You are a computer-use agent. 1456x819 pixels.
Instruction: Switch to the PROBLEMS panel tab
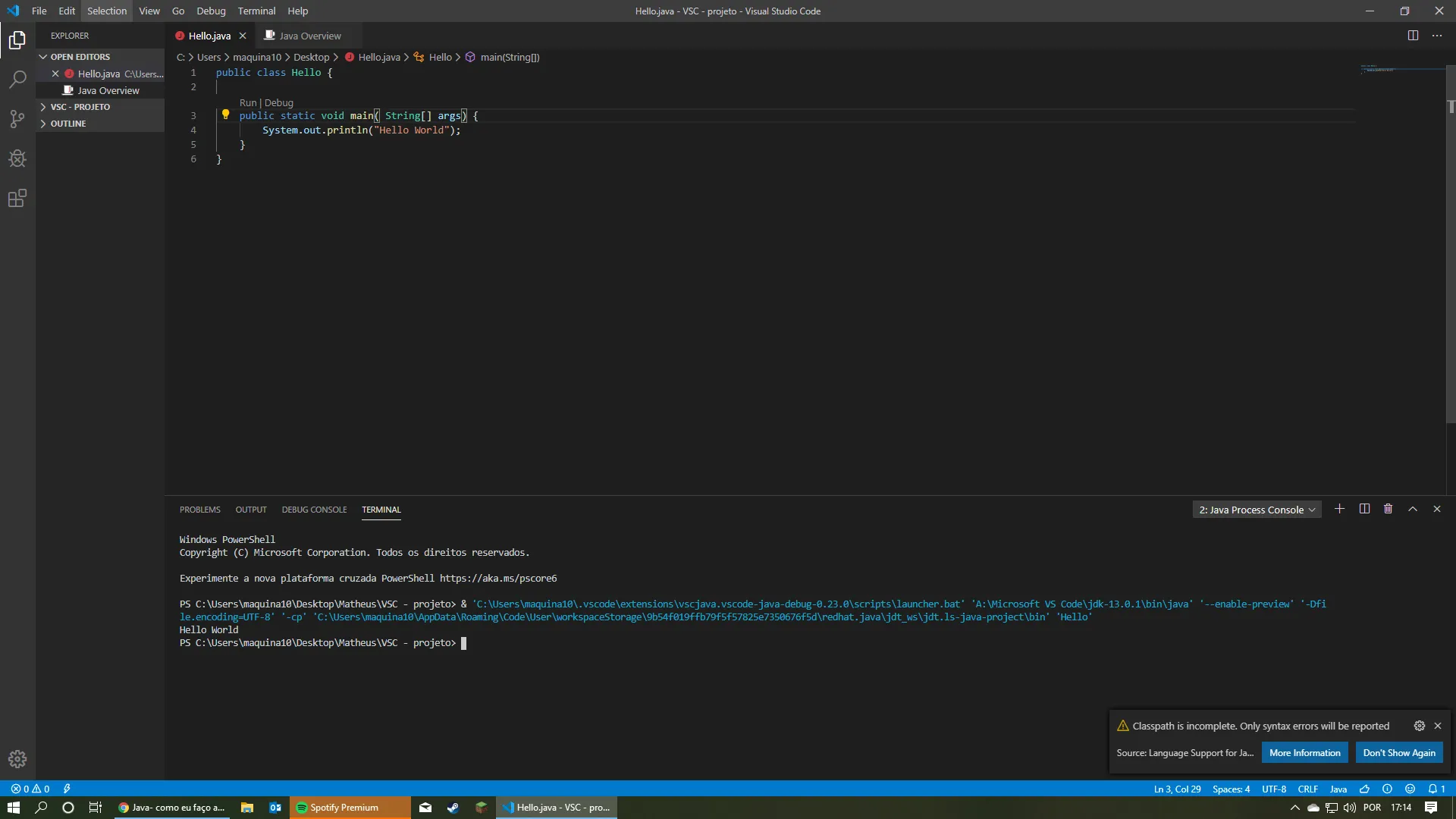[x=199, y=510]
